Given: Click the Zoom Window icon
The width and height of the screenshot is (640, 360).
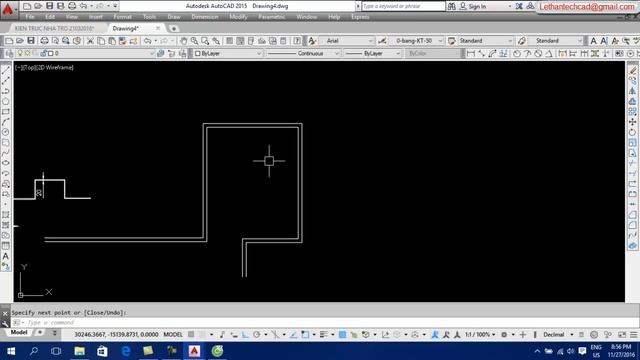Looking at the screenshot, I should [x=205, y=41].
